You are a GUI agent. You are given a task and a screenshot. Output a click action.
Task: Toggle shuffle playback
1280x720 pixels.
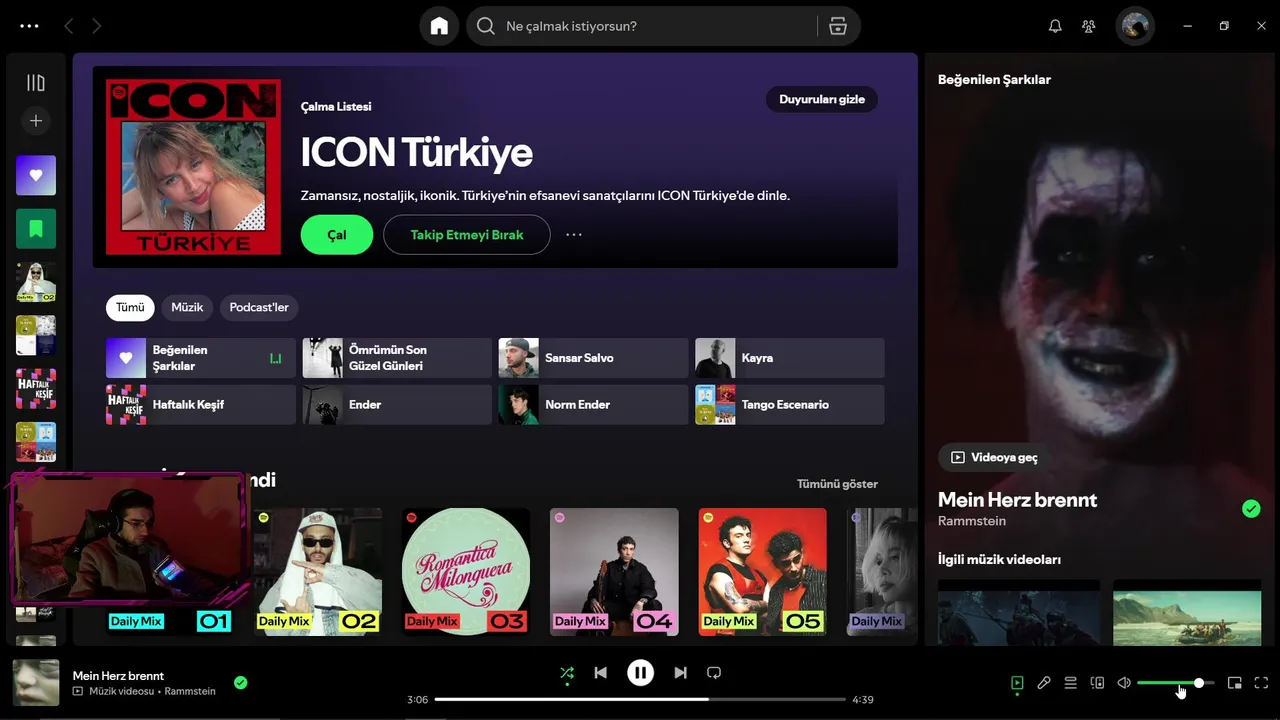pos(567,673)
